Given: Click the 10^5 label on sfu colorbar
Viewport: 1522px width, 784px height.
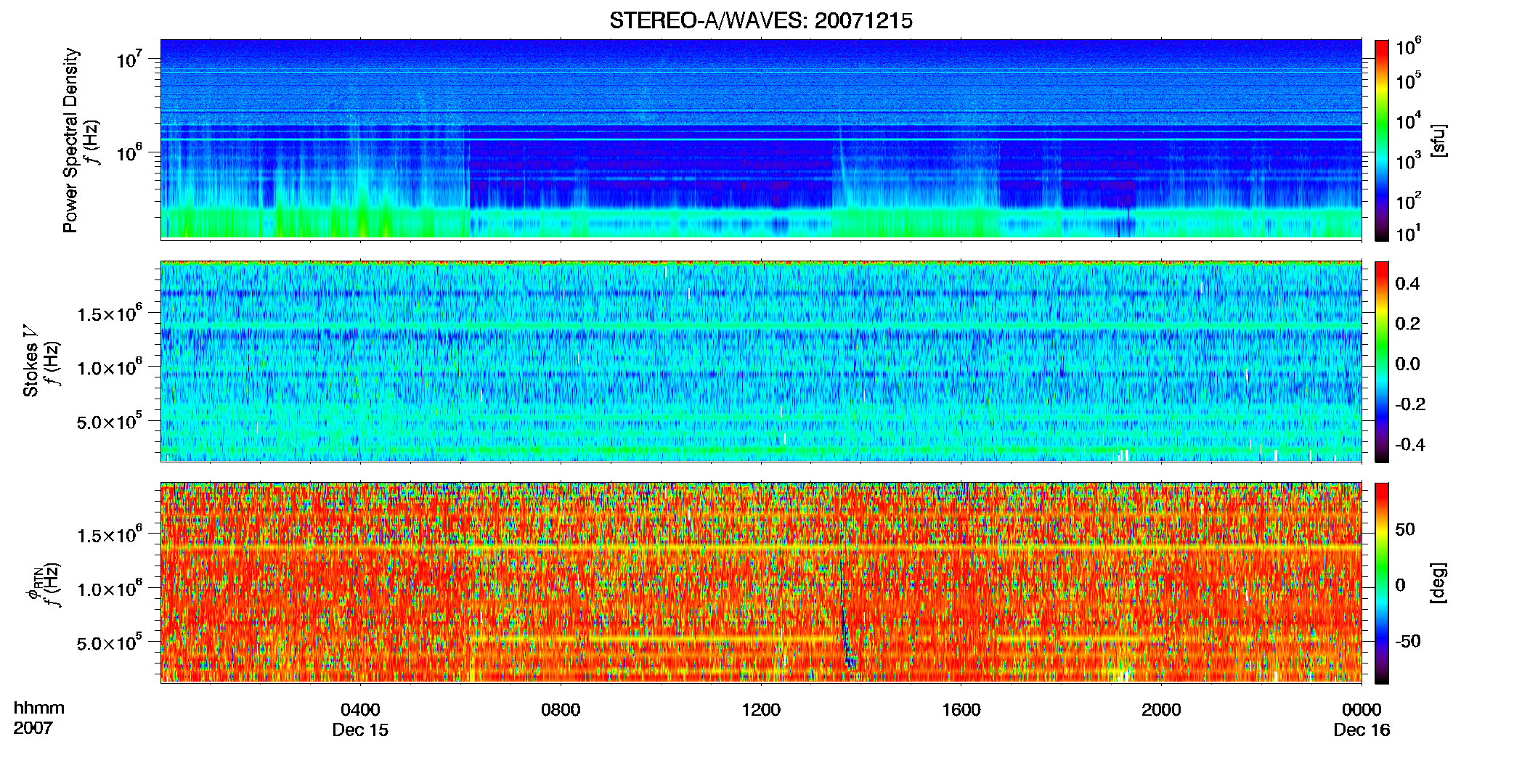Looking at the screenshot, I should click(x=1408, y=80).
